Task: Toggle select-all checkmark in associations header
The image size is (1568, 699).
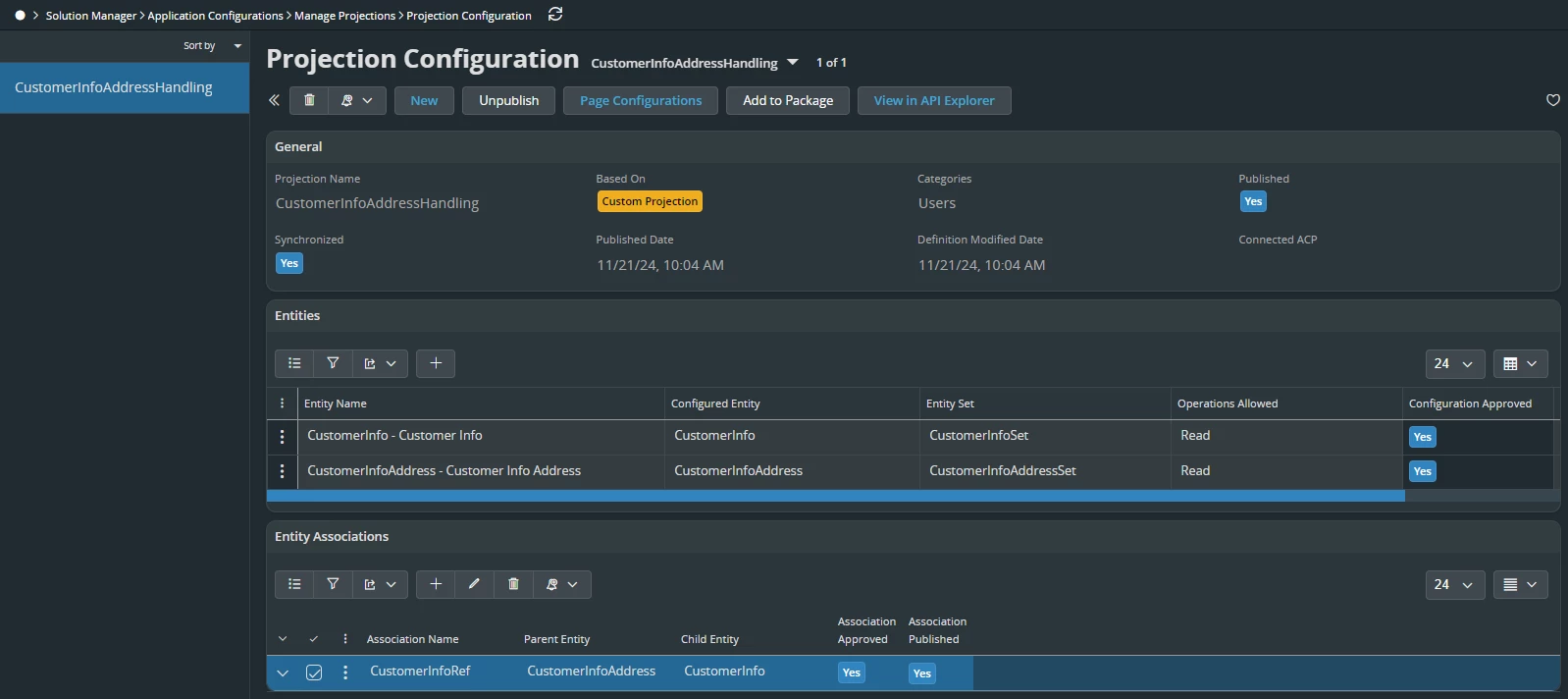Action: [314, 639]
